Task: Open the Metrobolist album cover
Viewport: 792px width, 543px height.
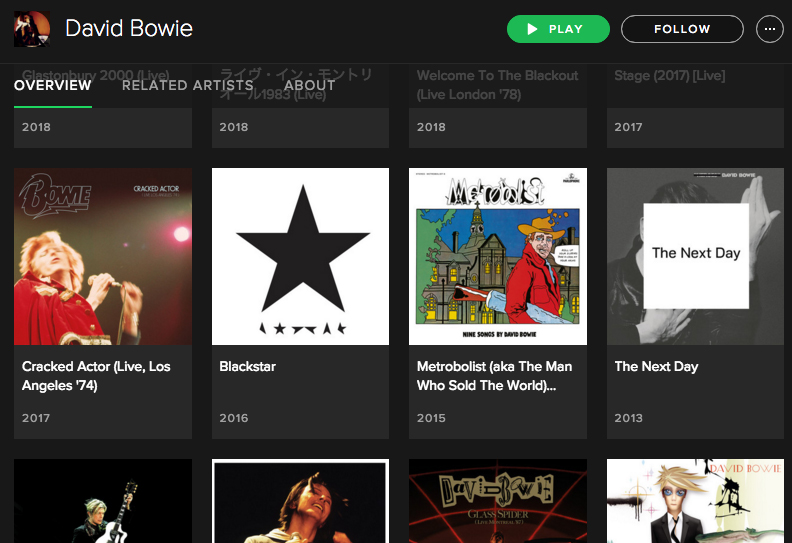Action: (x=498, y=257)
